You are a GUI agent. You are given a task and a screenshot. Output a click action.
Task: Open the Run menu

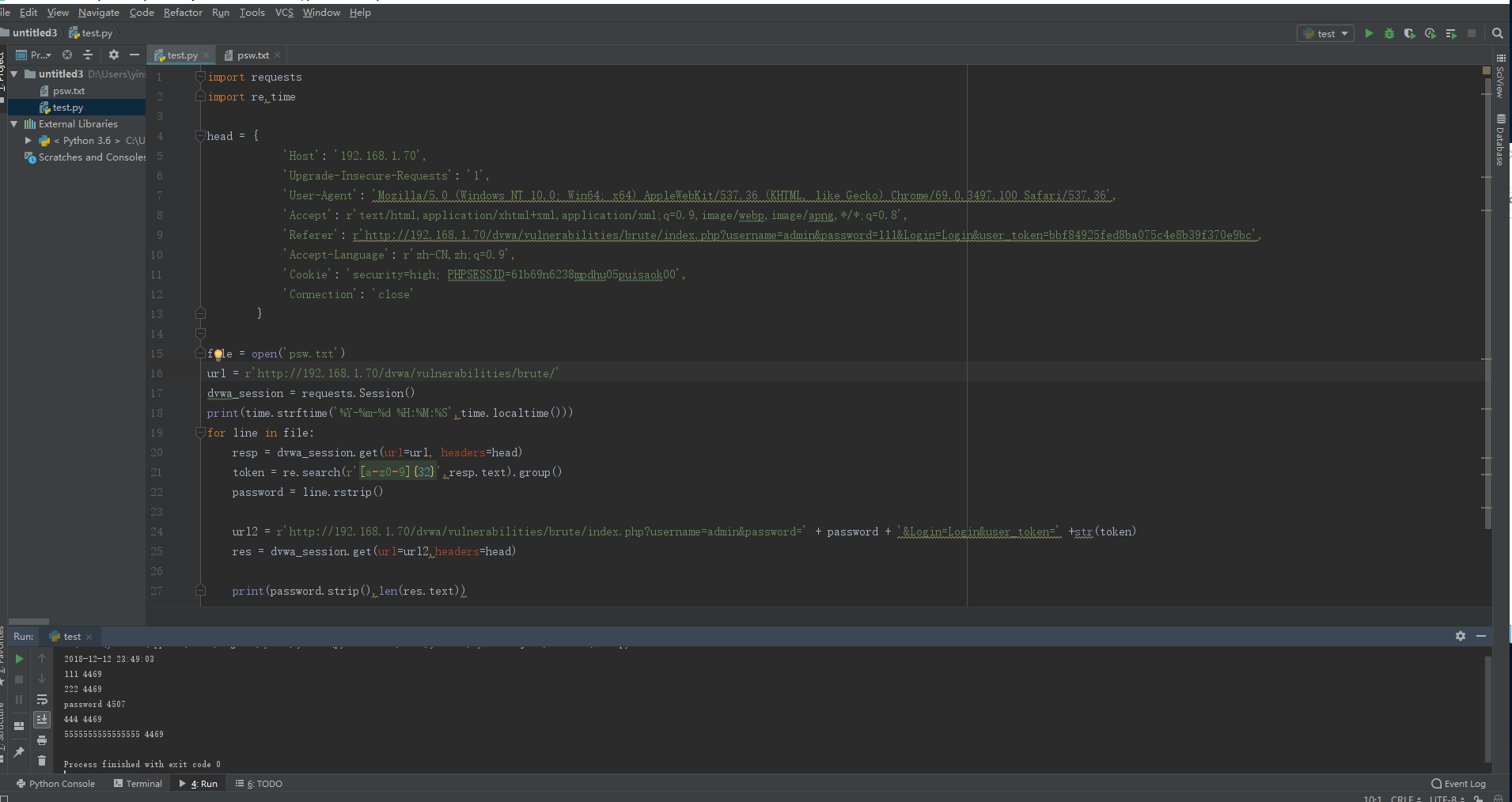[x=221, y=13]
